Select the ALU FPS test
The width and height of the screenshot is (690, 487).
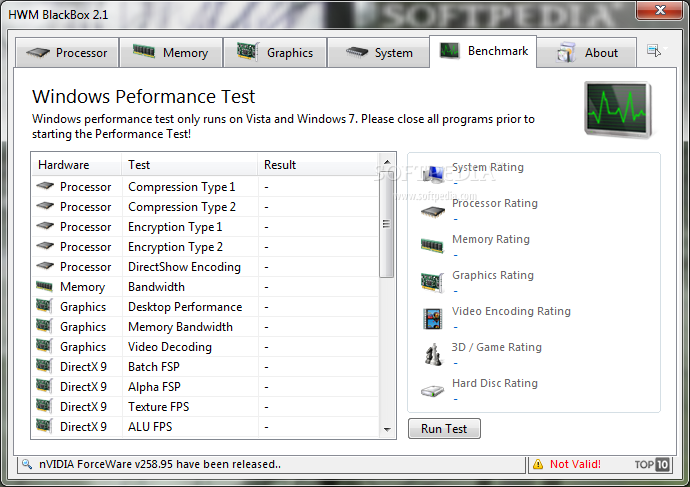click(205, 427)
